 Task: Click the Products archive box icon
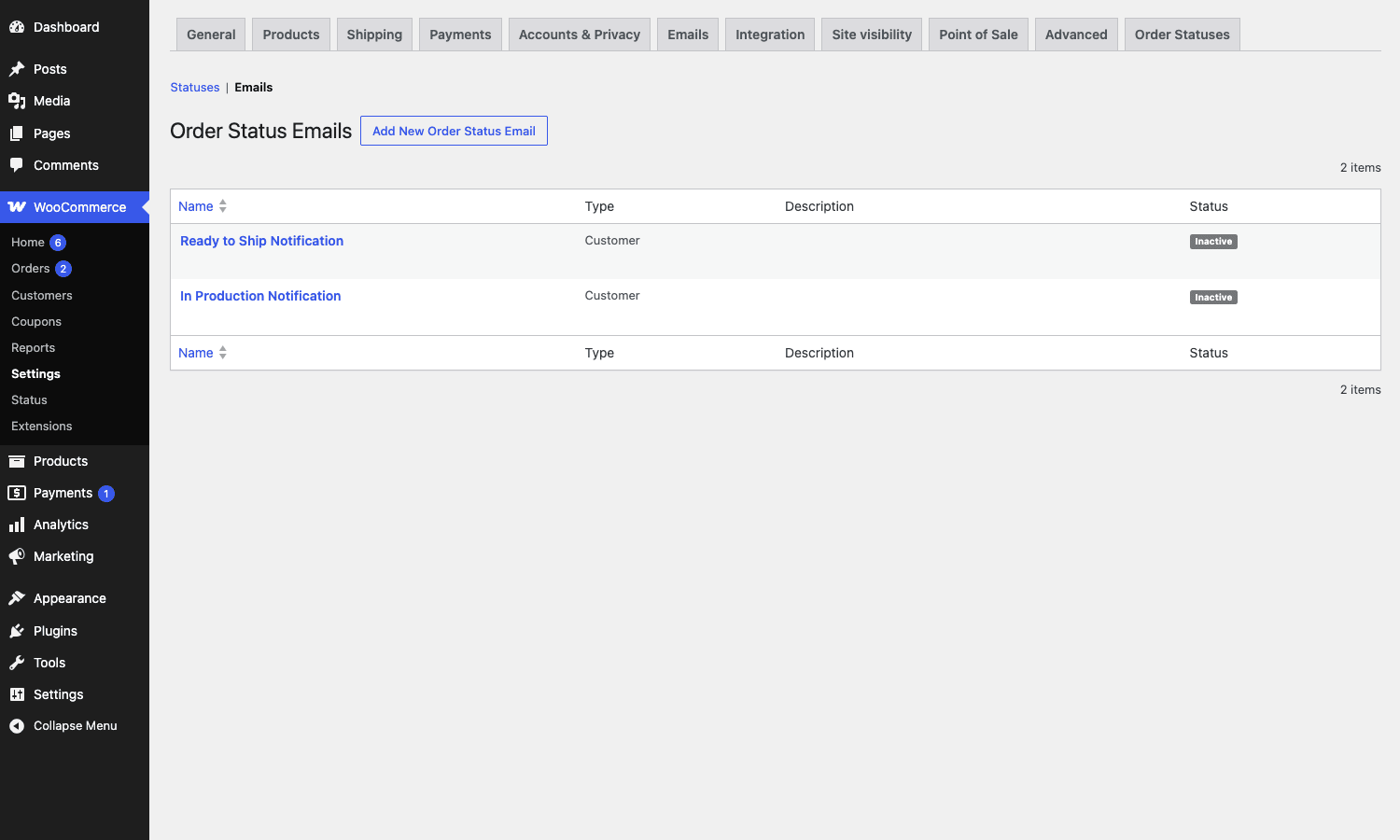click(17, 461)
